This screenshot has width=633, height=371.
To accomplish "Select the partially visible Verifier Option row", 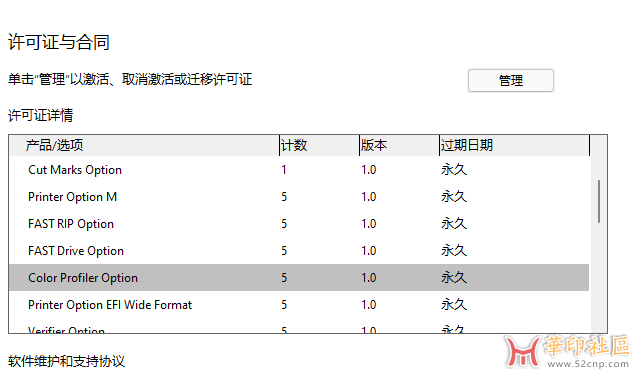I will coord(299,328).
